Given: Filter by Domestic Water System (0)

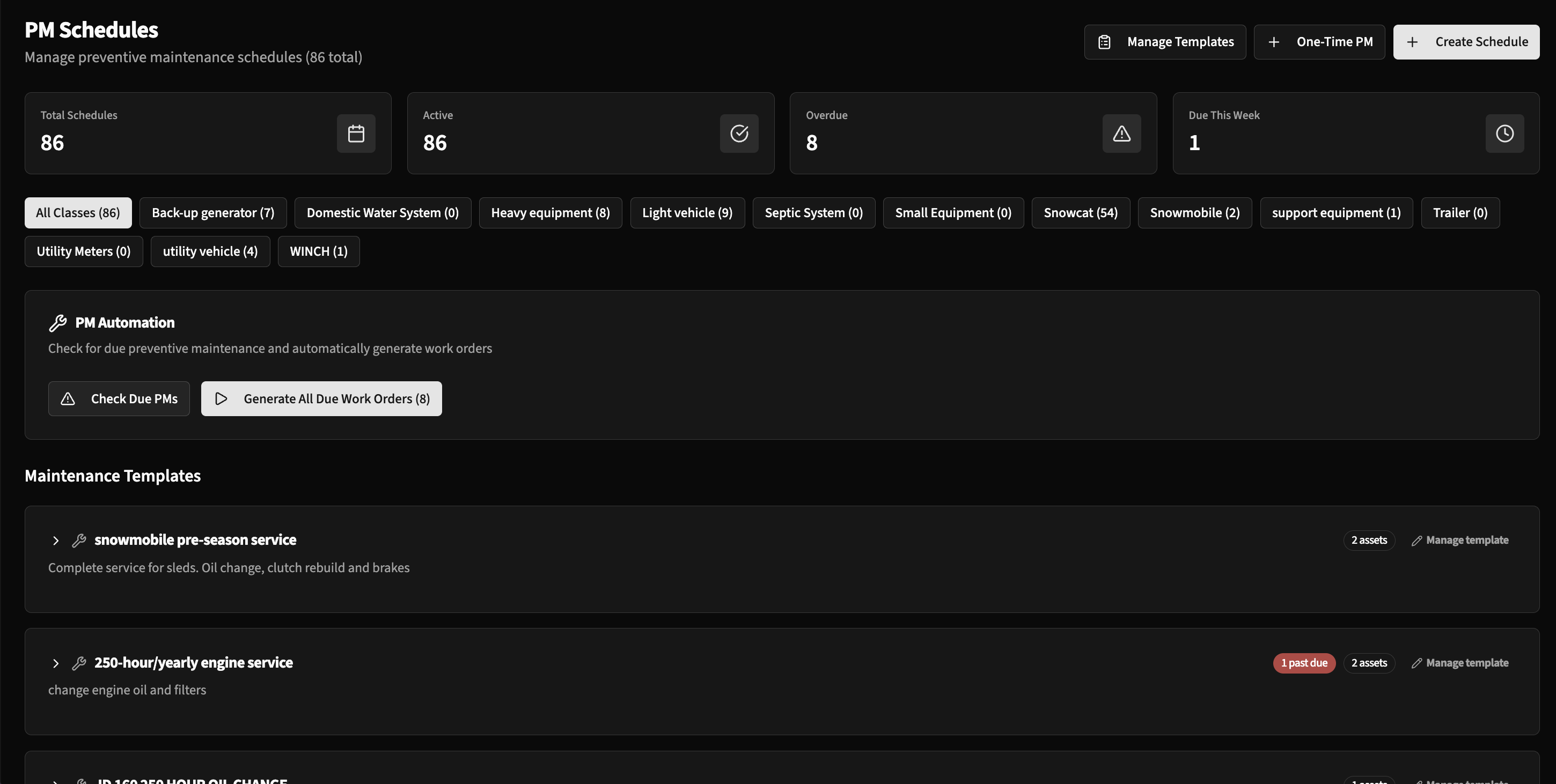Looking at the screenshot, I should [x=383, y=212].
